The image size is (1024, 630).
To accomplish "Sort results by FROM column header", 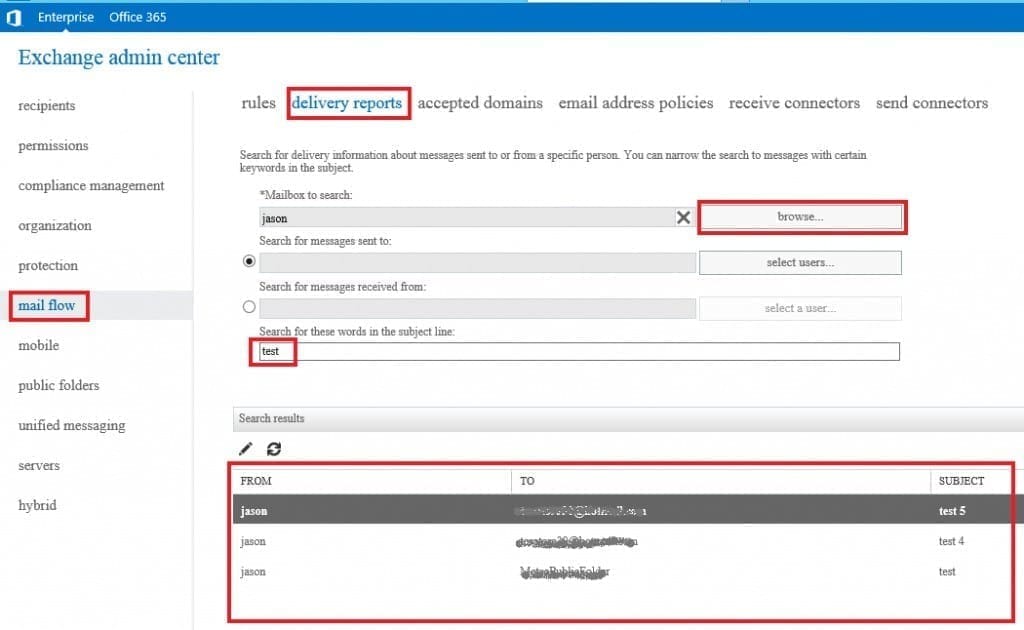I will pyautogui.click(x=256, y=481).
